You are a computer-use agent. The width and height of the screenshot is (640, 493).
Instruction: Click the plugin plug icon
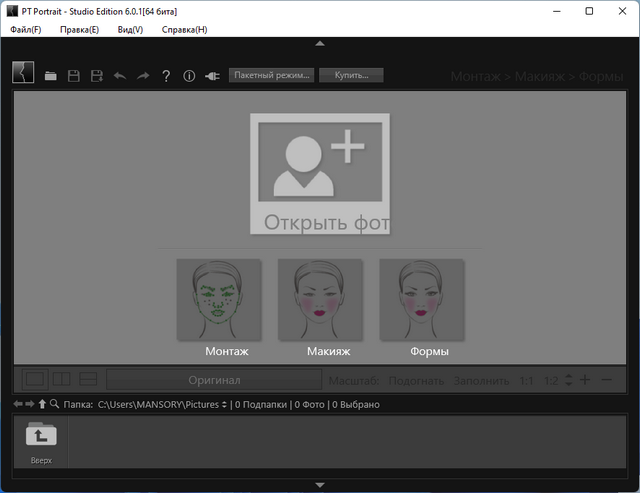click(212, 76)
